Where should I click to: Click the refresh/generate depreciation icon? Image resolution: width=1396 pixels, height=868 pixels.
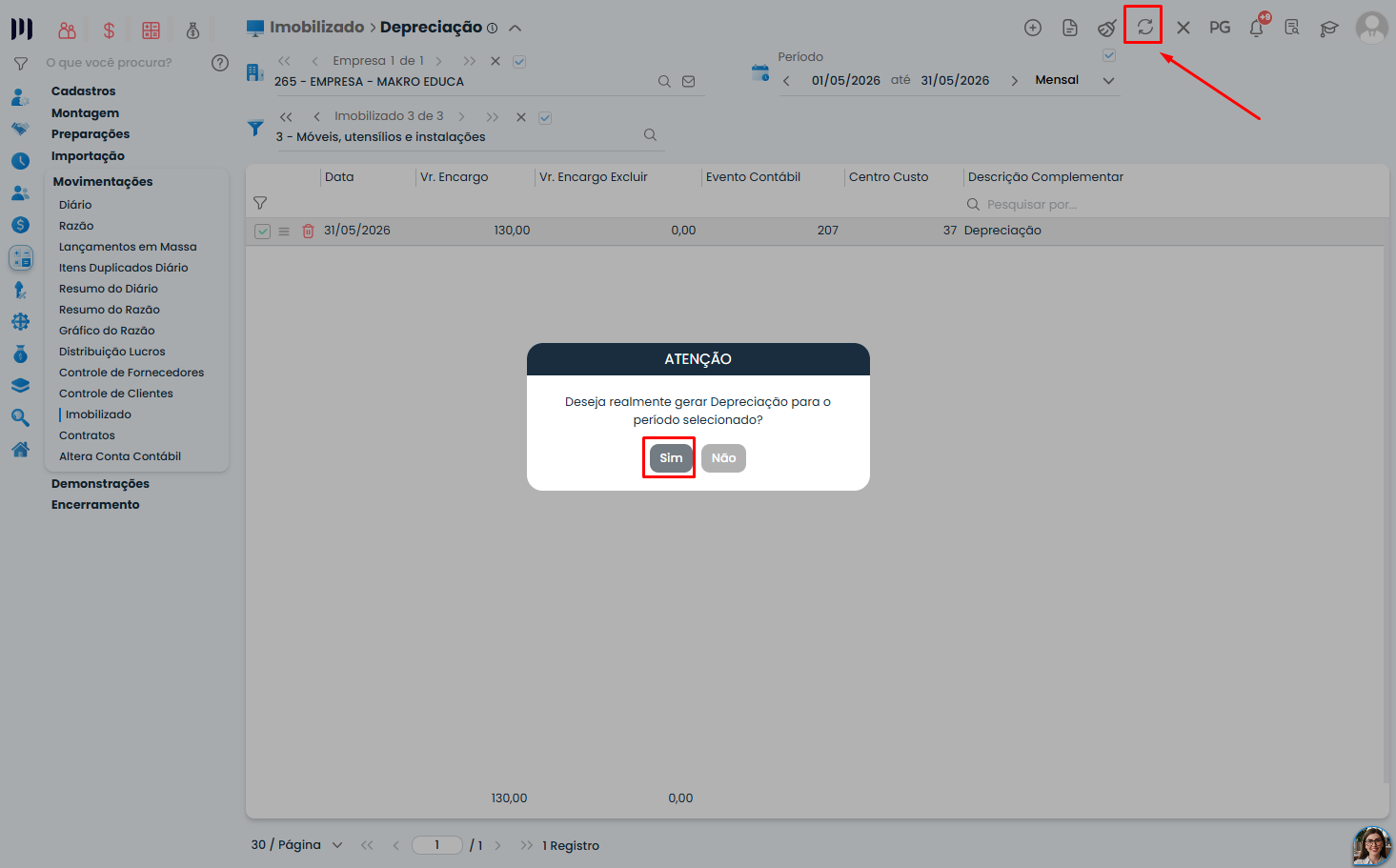tap(1144, 28)
